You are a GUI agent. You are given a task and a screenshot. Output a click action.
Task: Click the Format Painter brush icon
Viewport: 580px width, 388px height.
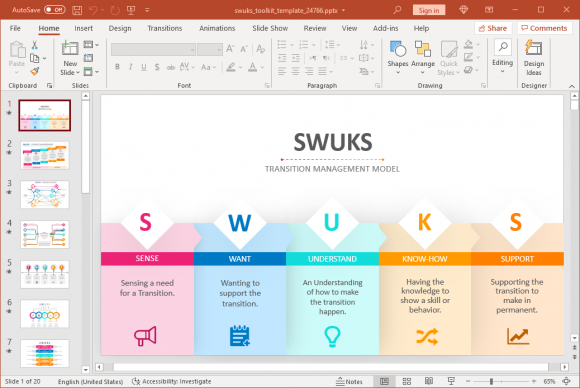(x=35, y=71)
